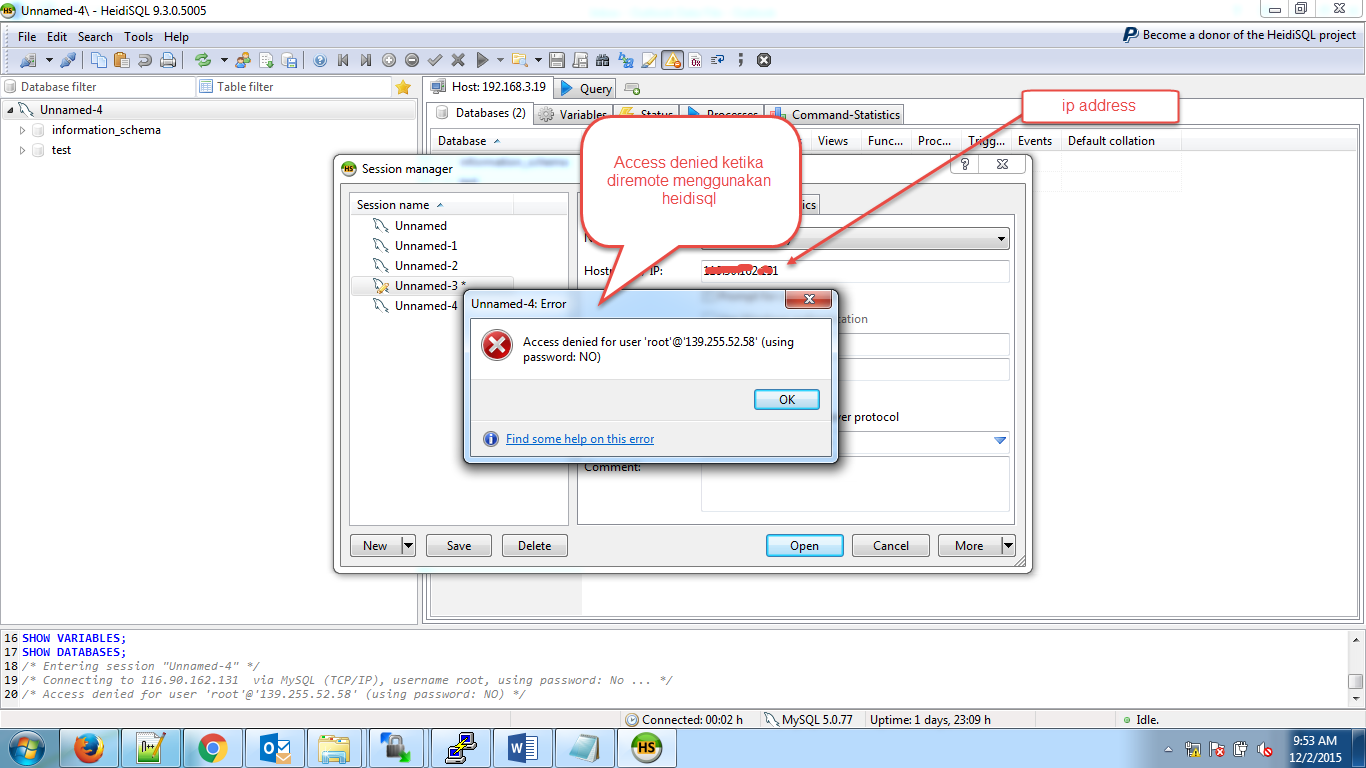1366x768 pixels.
Task: Click the stop/cancel query round icon
Action: click(x=764, y=60)
